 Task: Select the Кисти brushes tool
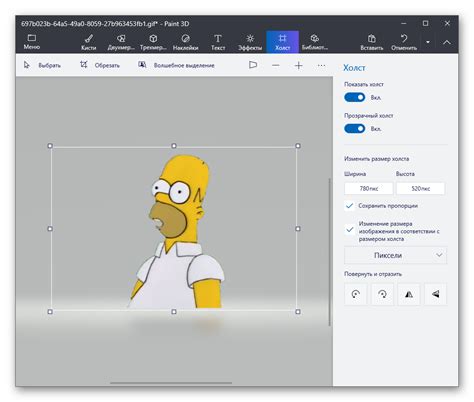point(89,42)
